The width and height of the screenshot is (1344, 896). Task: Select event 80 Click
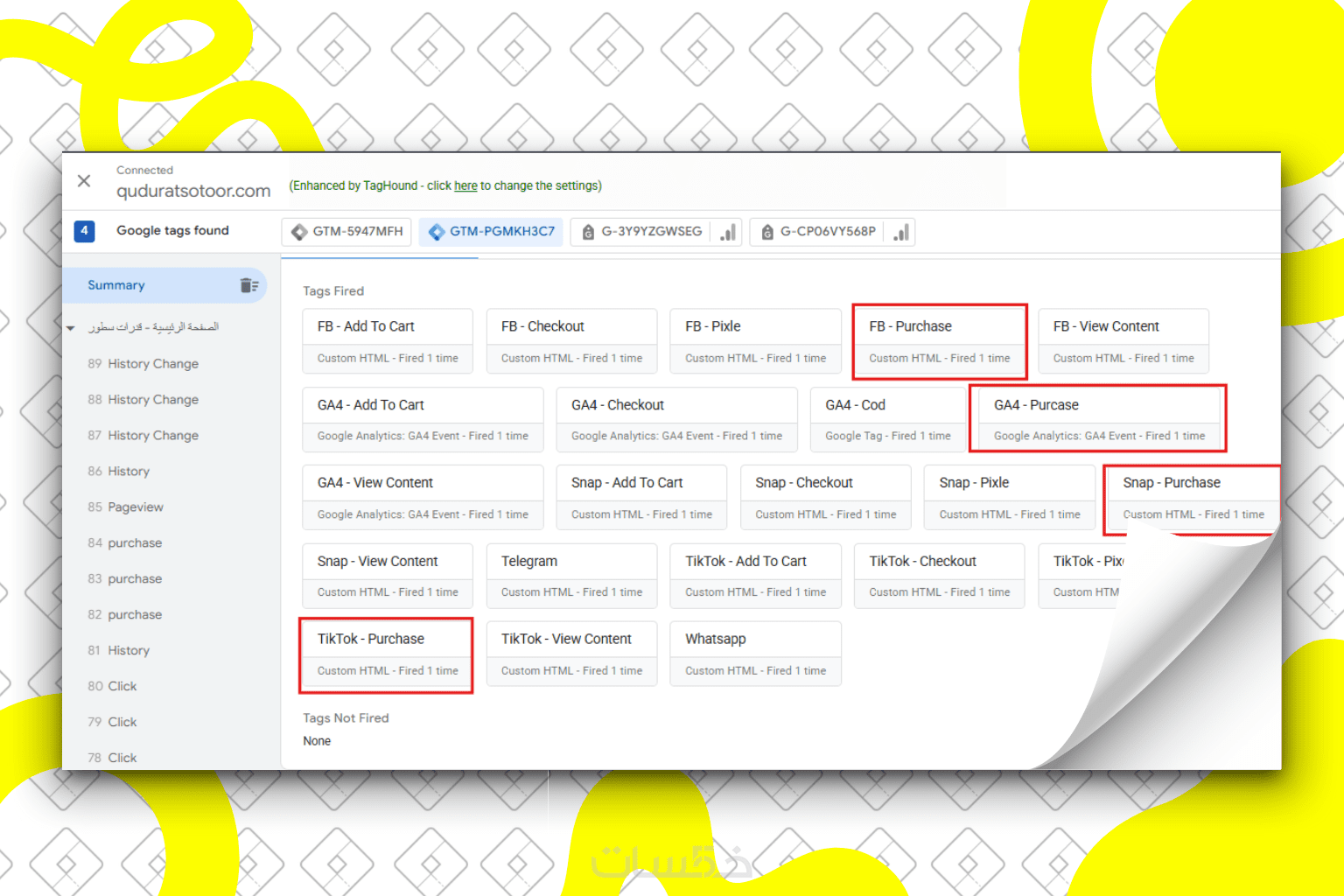(112, 686)
